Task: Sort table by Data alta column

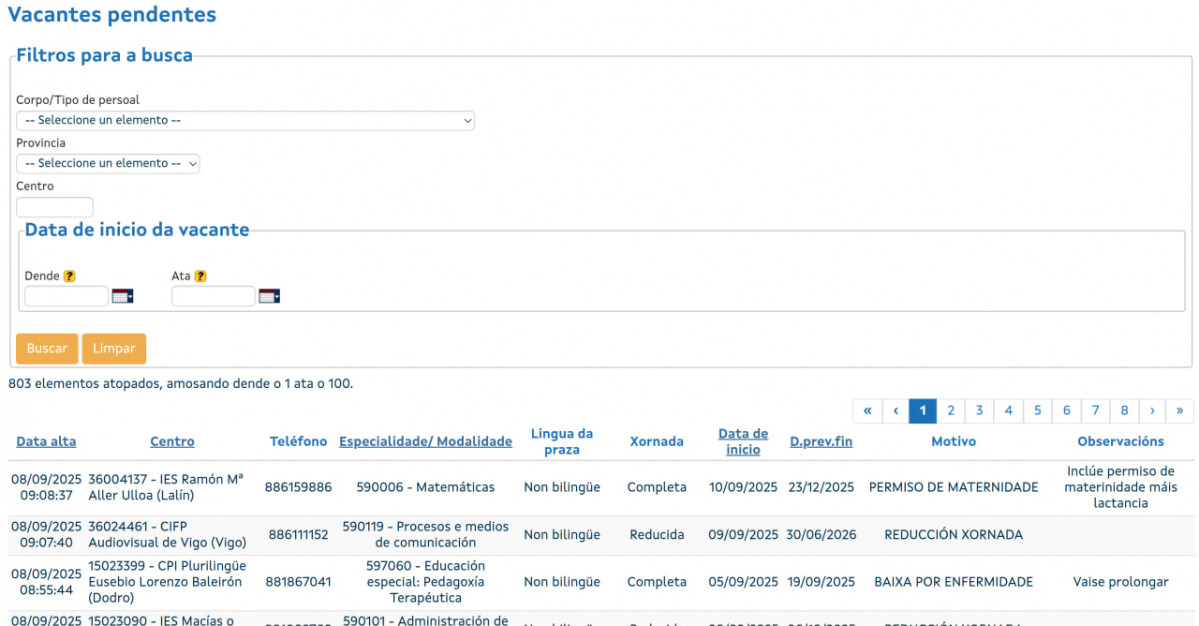Action: [46, 441]
